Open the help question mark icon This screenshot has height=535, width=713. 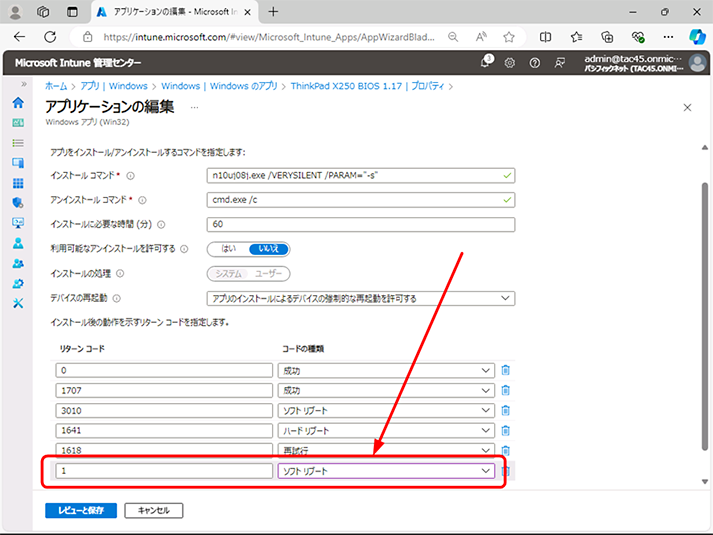(535, 63)
